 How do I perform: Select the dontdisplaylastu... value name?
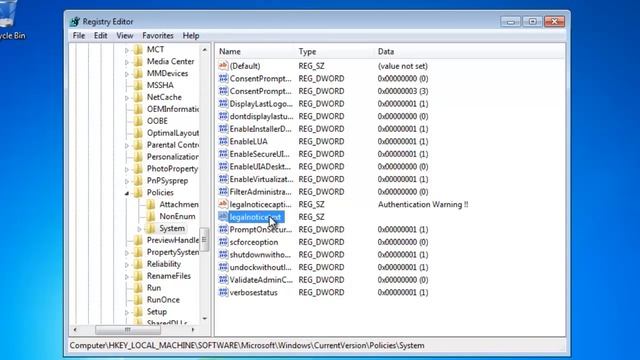261,116
